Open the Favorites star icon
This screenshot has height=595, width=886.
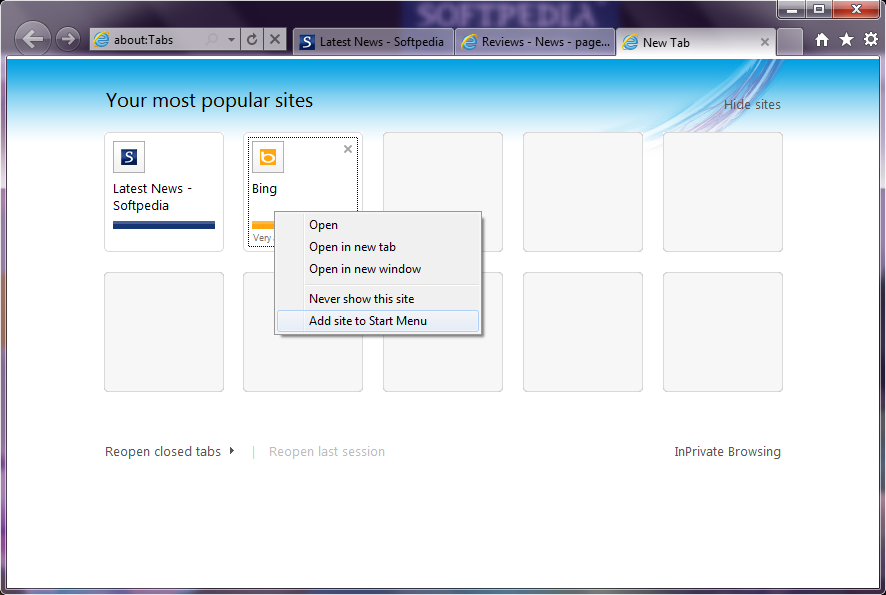pos(846,40)
